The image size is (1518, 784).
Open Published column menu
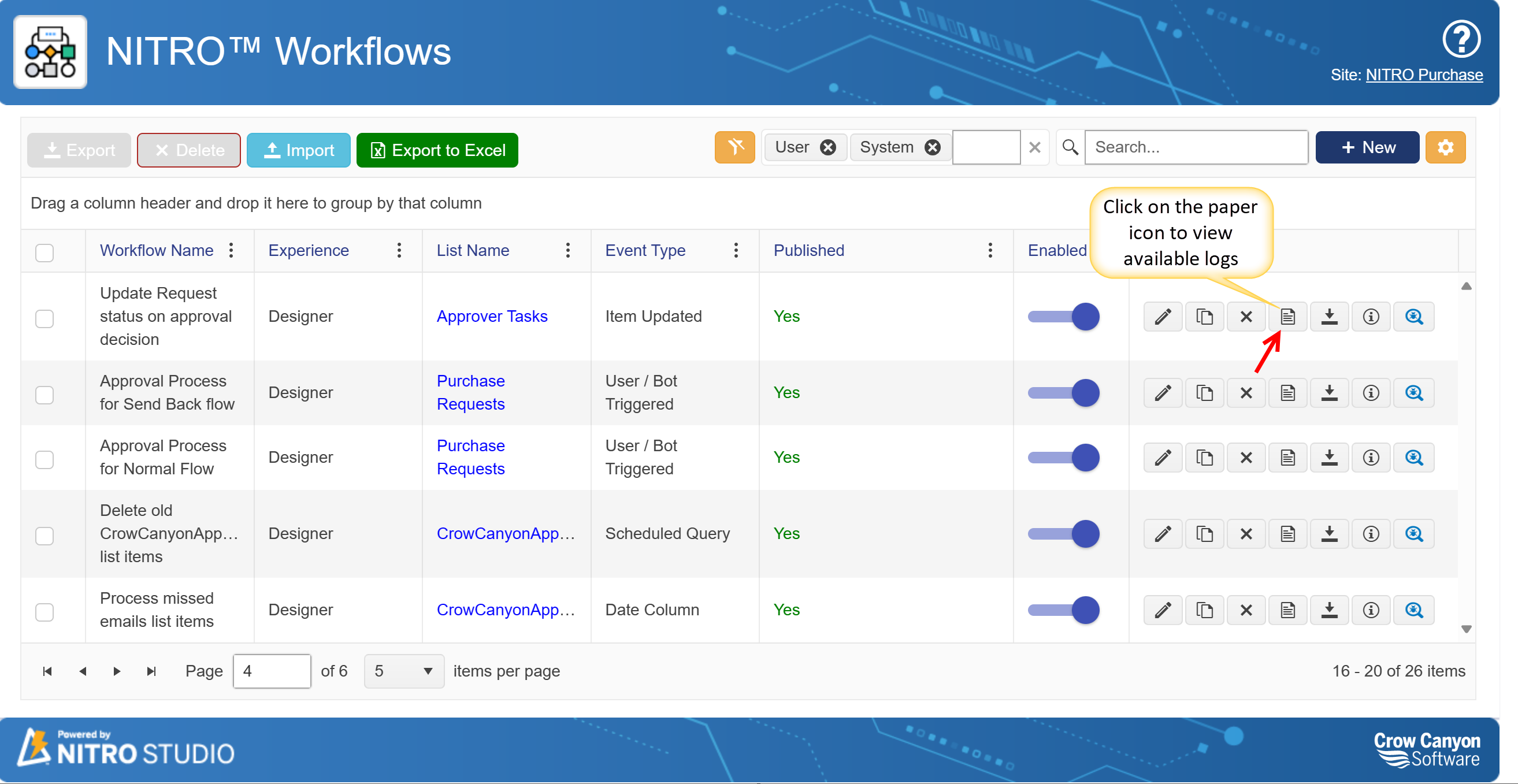coord(990,250)
